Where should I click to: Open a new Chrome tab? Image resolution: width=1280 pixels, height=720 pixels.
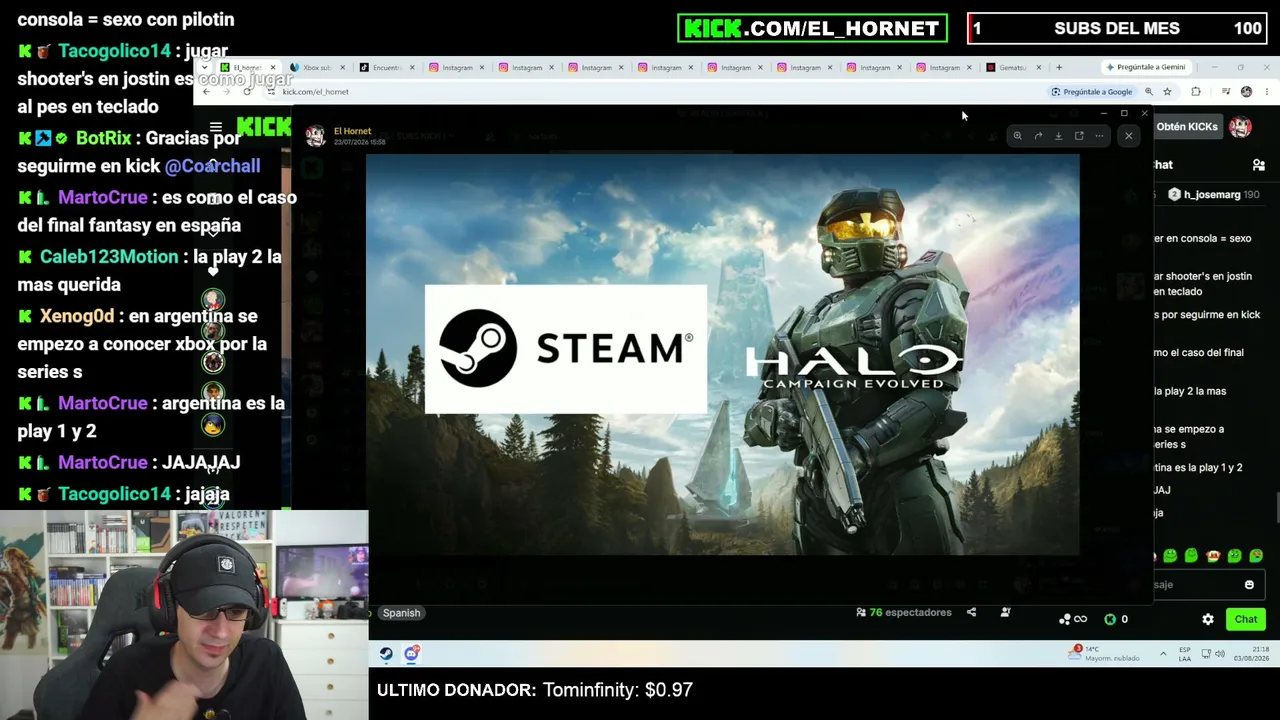pyautogui.click(x=1059, y=67)
